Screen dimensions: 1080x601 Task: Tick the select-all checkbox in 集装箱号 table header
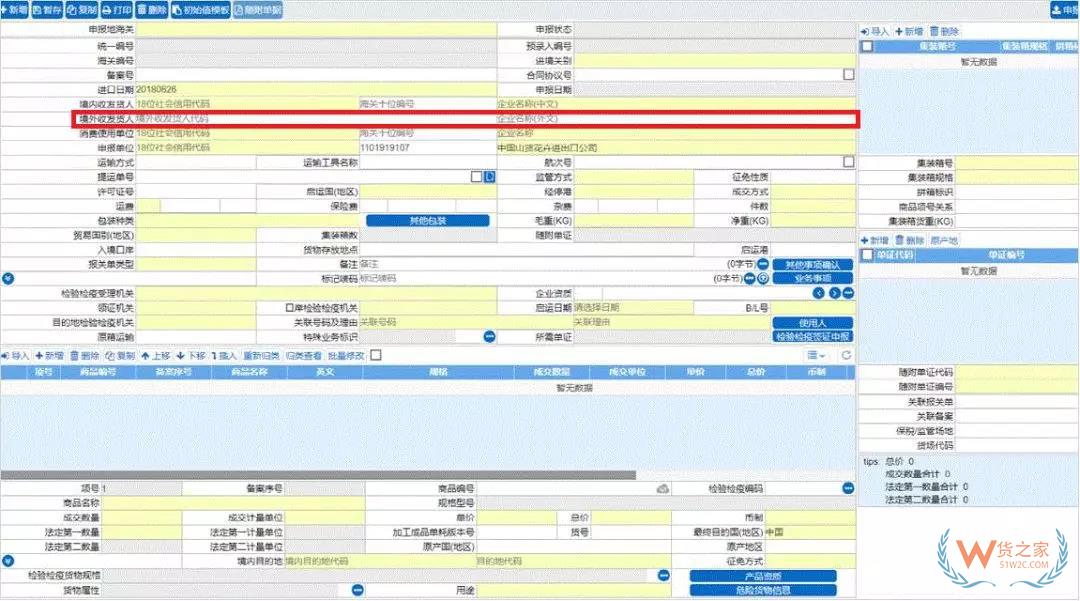pos(867,46)
